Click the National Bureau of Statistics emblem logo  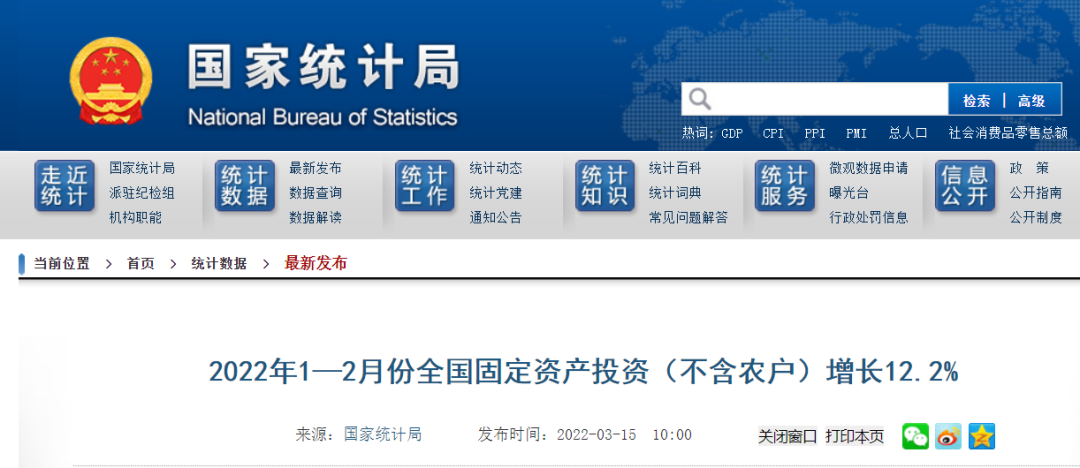(x=110, y=82)
